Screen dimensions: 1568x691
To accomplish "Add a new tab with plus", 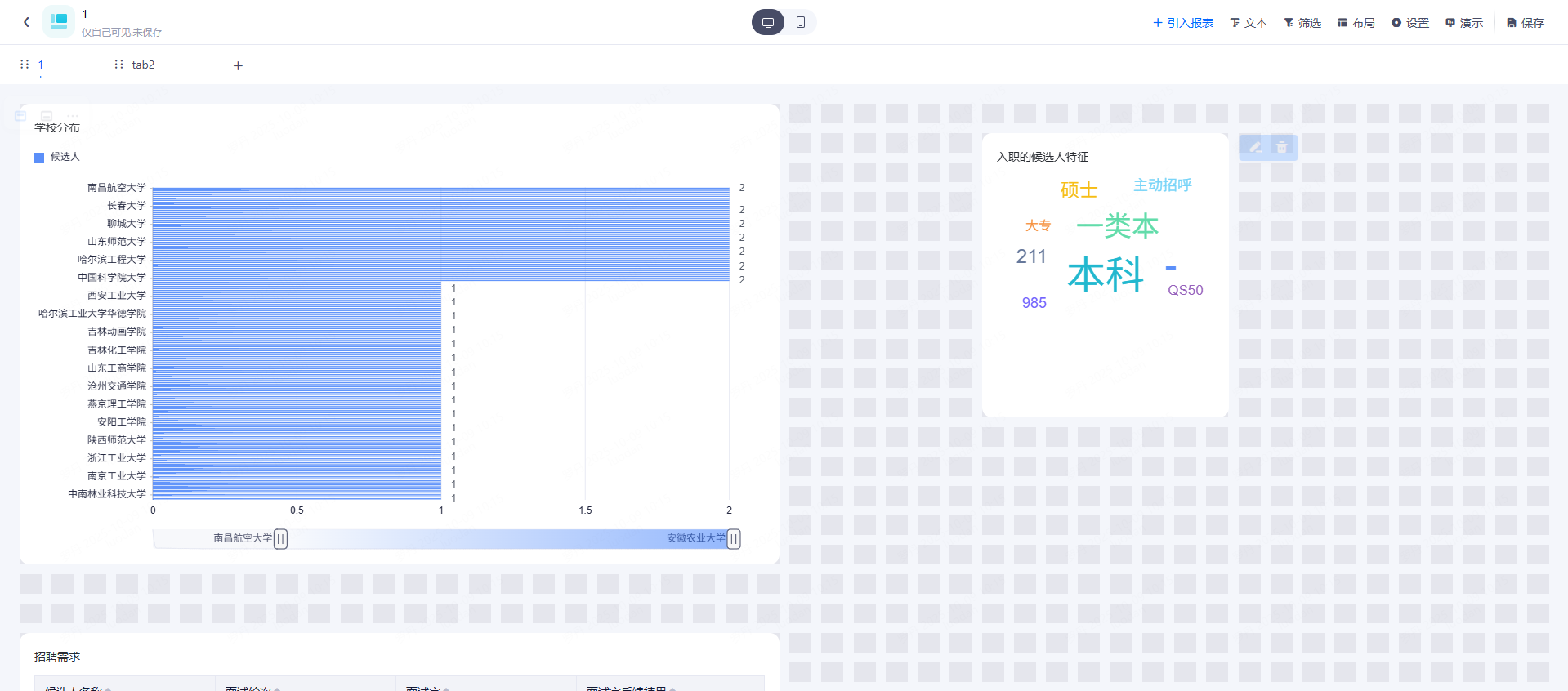I will tap(238, 65).
